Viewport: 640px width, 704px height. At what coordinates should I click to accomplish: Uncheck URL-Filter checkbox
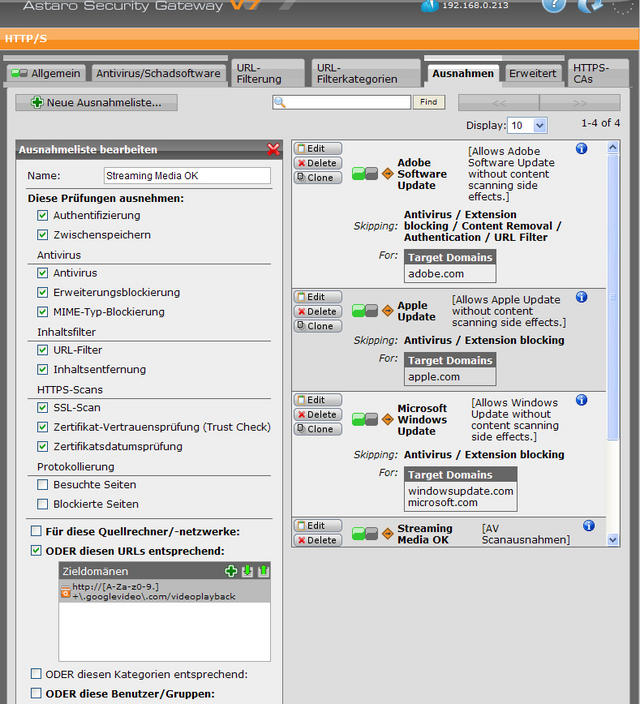(43, 350)
